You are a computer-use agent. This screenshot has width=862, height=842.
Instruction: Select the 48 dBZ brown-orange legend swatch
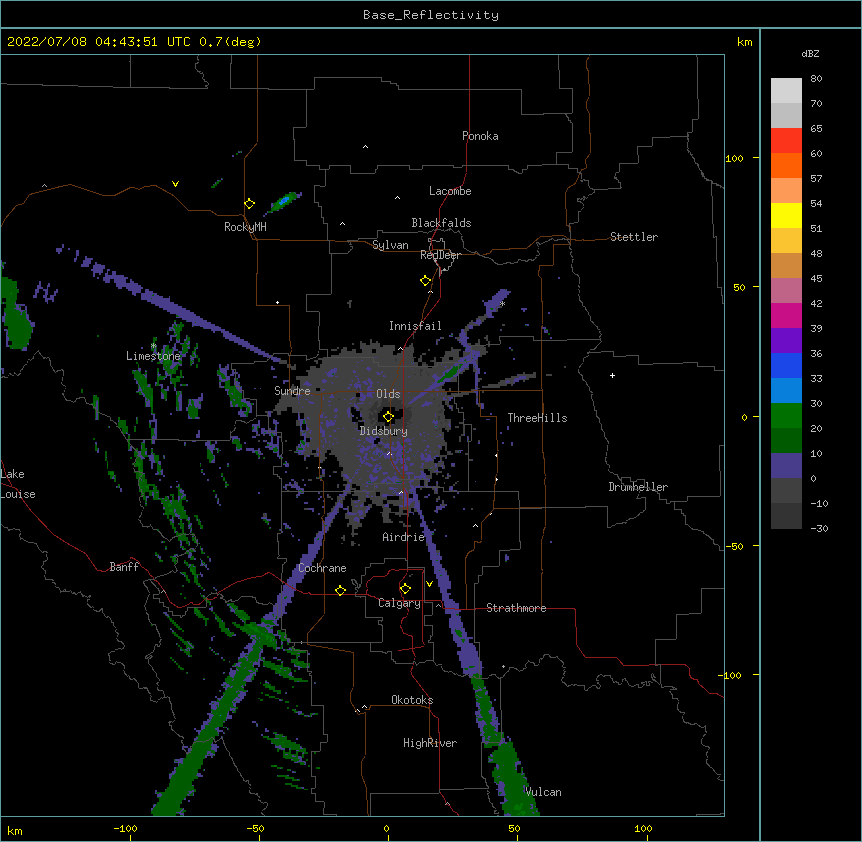click(786, 265)
